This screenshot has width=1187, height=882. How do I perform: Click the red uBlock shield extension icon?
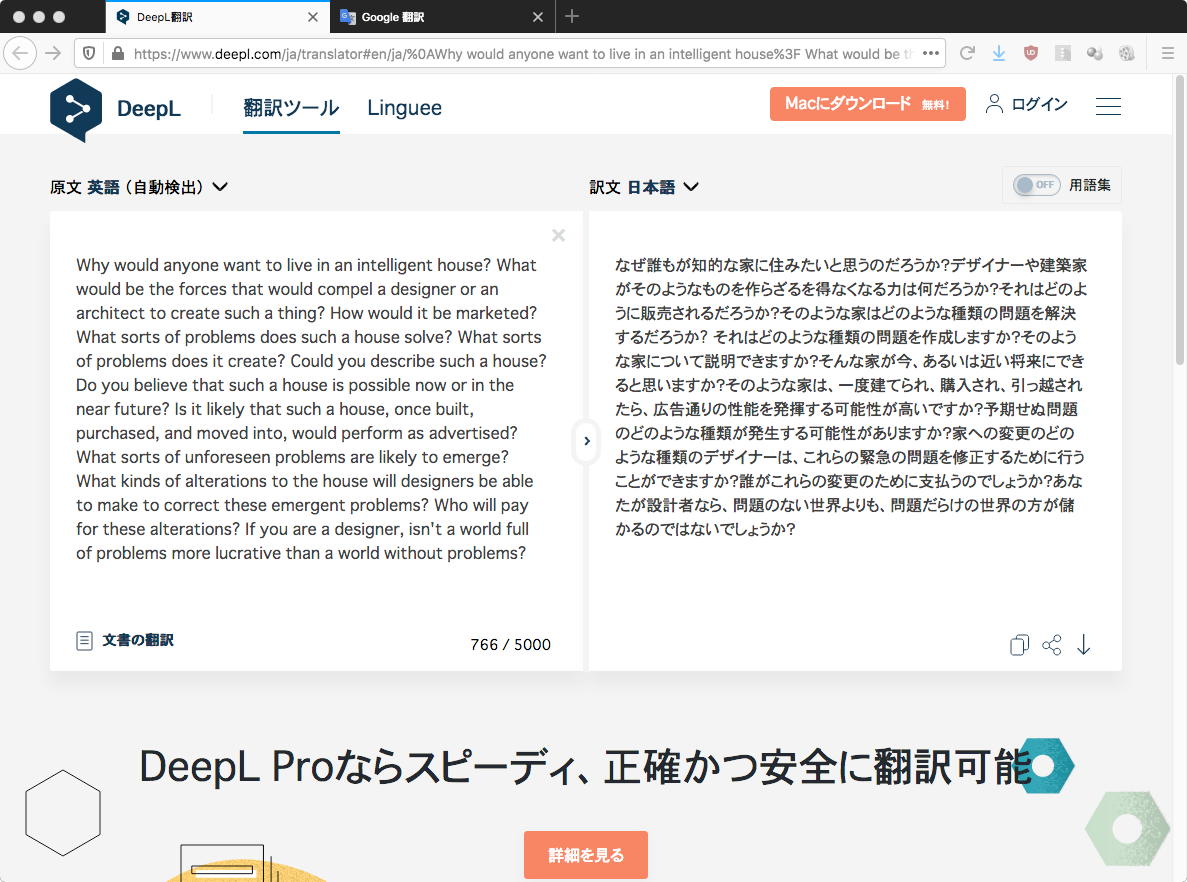(x=1030, y=53)
